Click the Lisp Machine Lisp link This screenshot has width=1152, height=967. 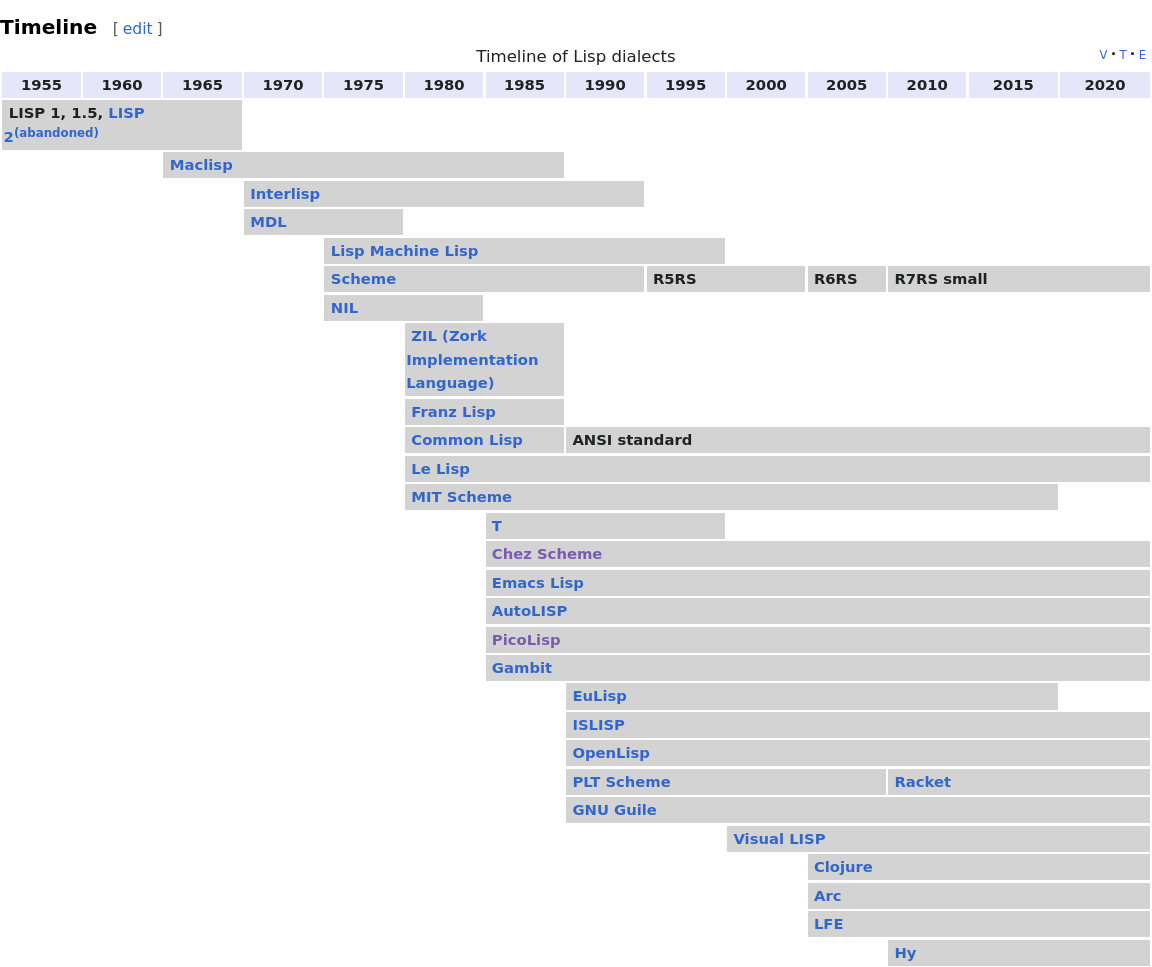pos(404,251)
